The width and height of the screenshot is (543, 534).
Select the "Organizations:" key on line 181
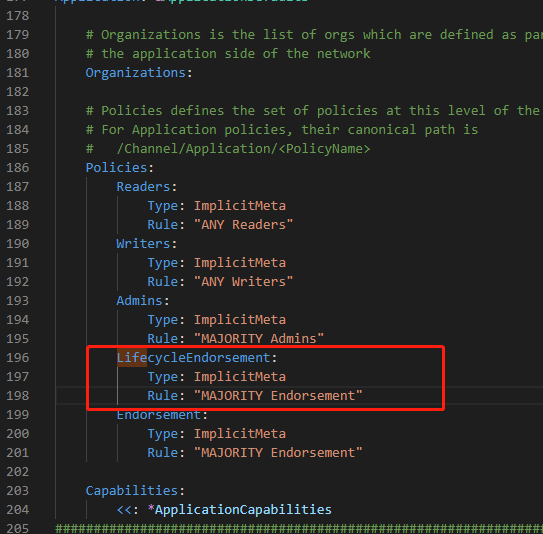[139, 73]
